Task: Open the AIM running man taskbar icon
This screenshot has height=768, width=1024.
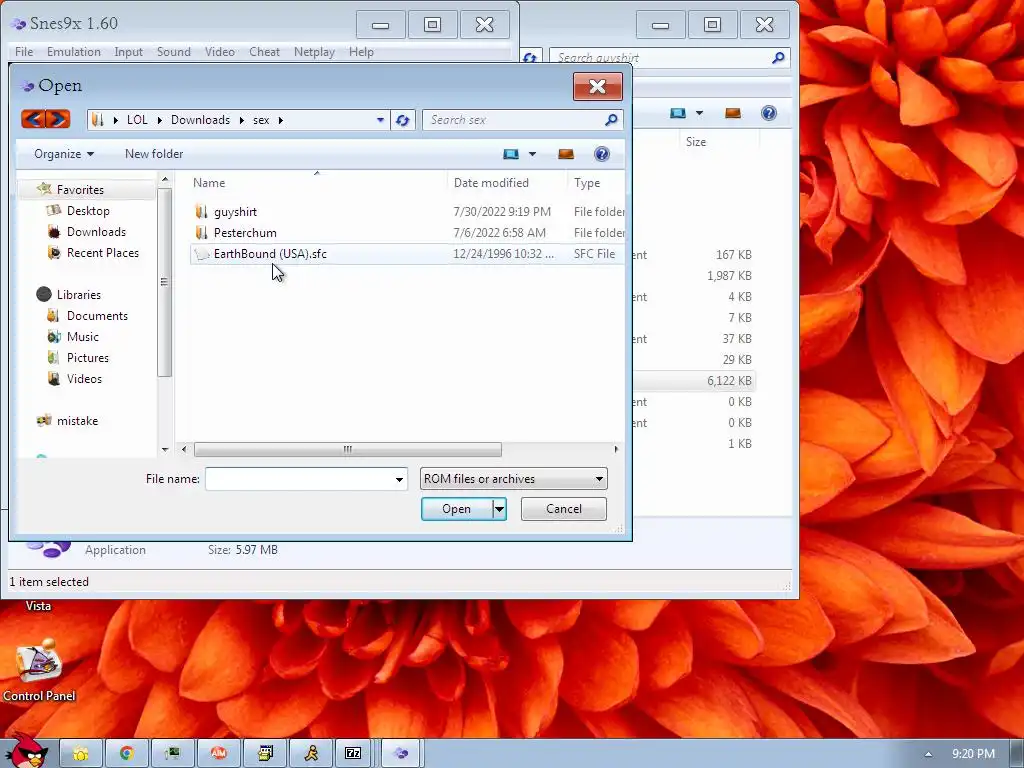Action: pos(312,754)
